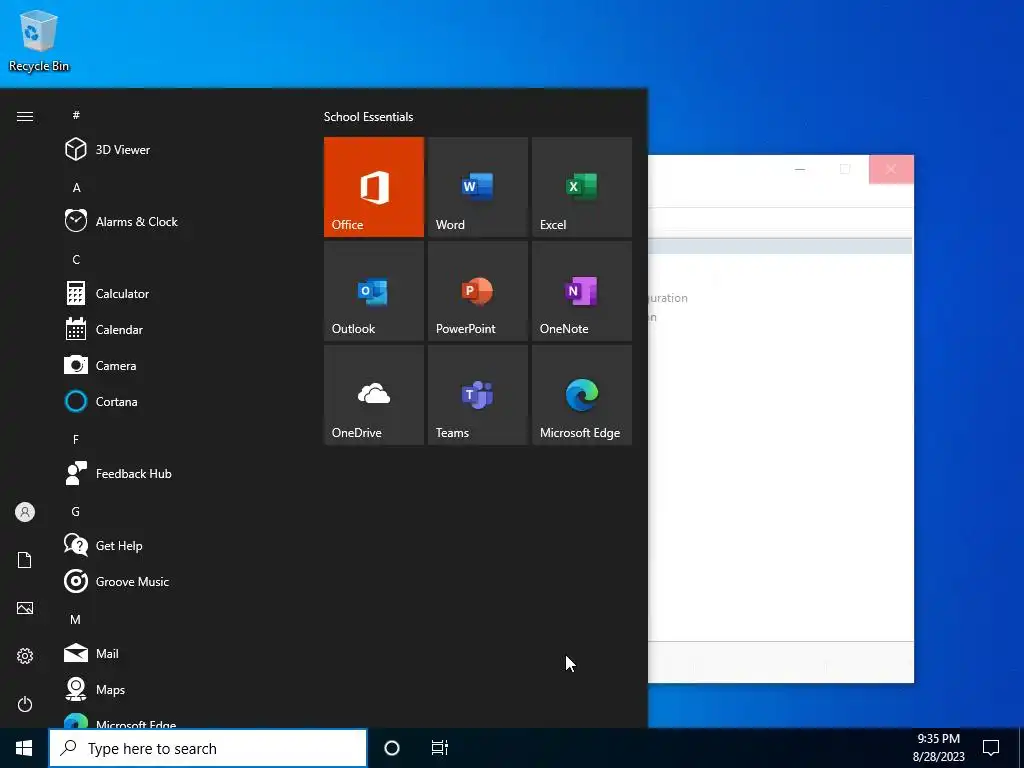
Task: Expand the Start menu hamburger button
Action: pos(25,116)
